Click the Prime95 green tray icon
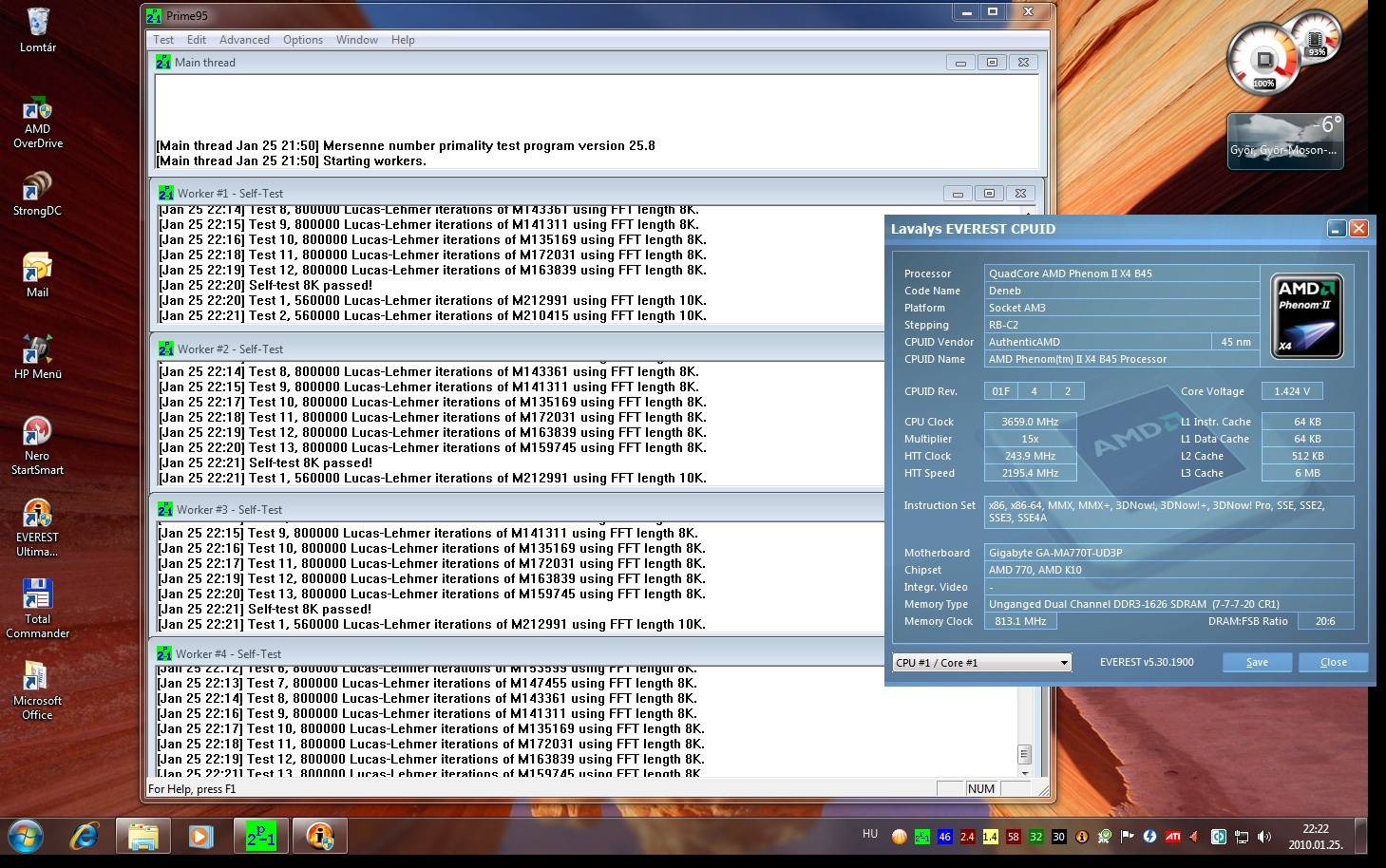This screenshot has width=1386, height=868. (921, 837)
